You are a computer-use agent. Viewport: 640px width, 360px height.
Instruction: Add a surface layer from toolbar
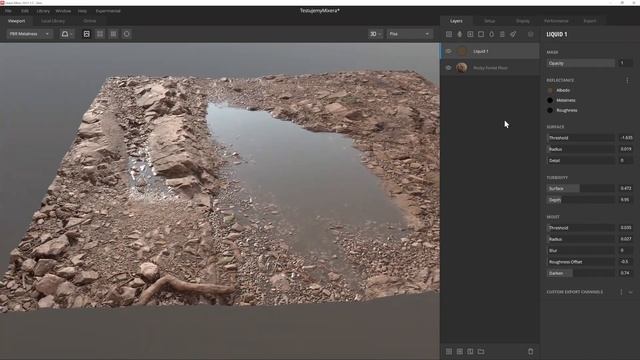pyautogui.click(x=449, y=34)
